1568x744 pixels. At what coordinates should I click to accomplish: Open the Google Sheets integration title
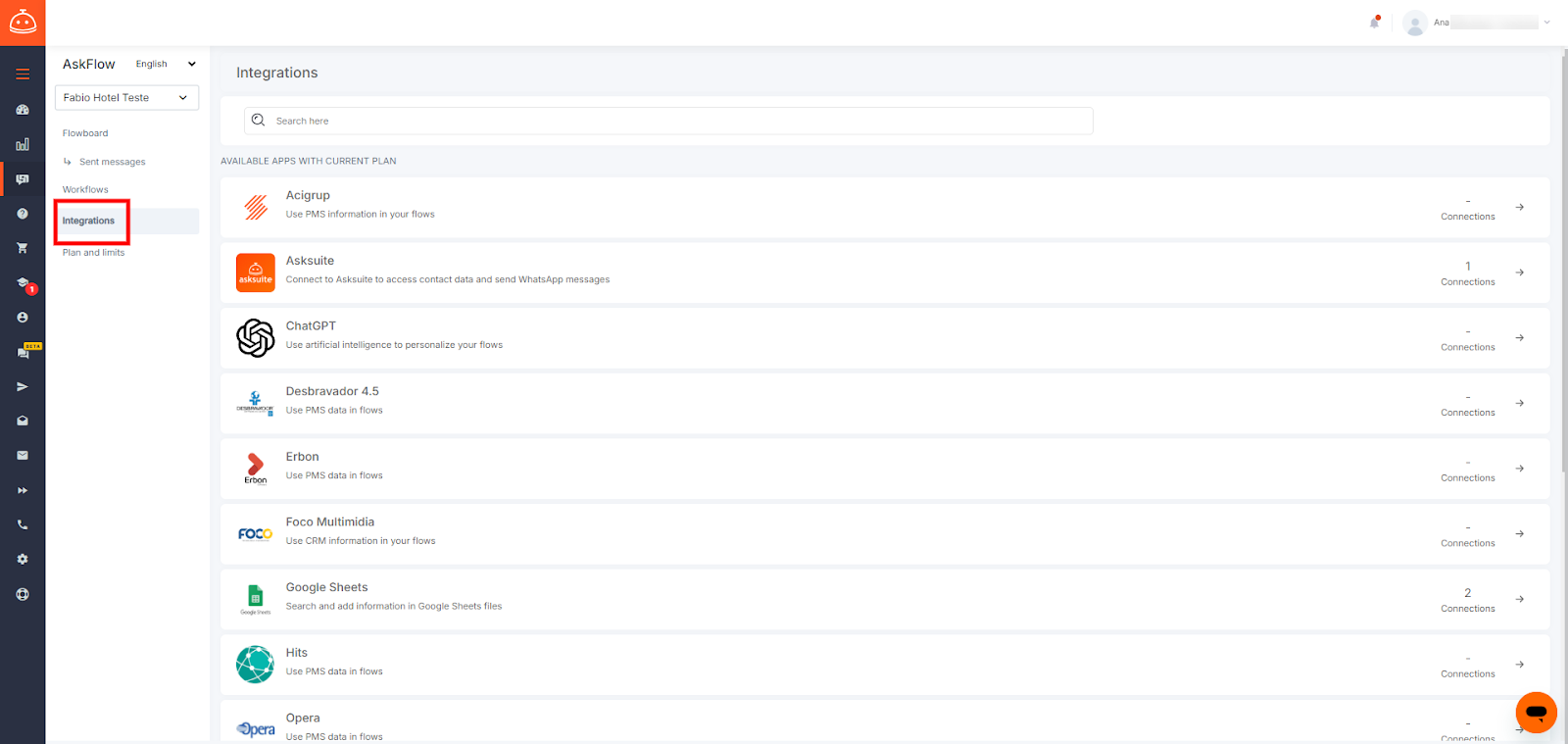[326, 587]
